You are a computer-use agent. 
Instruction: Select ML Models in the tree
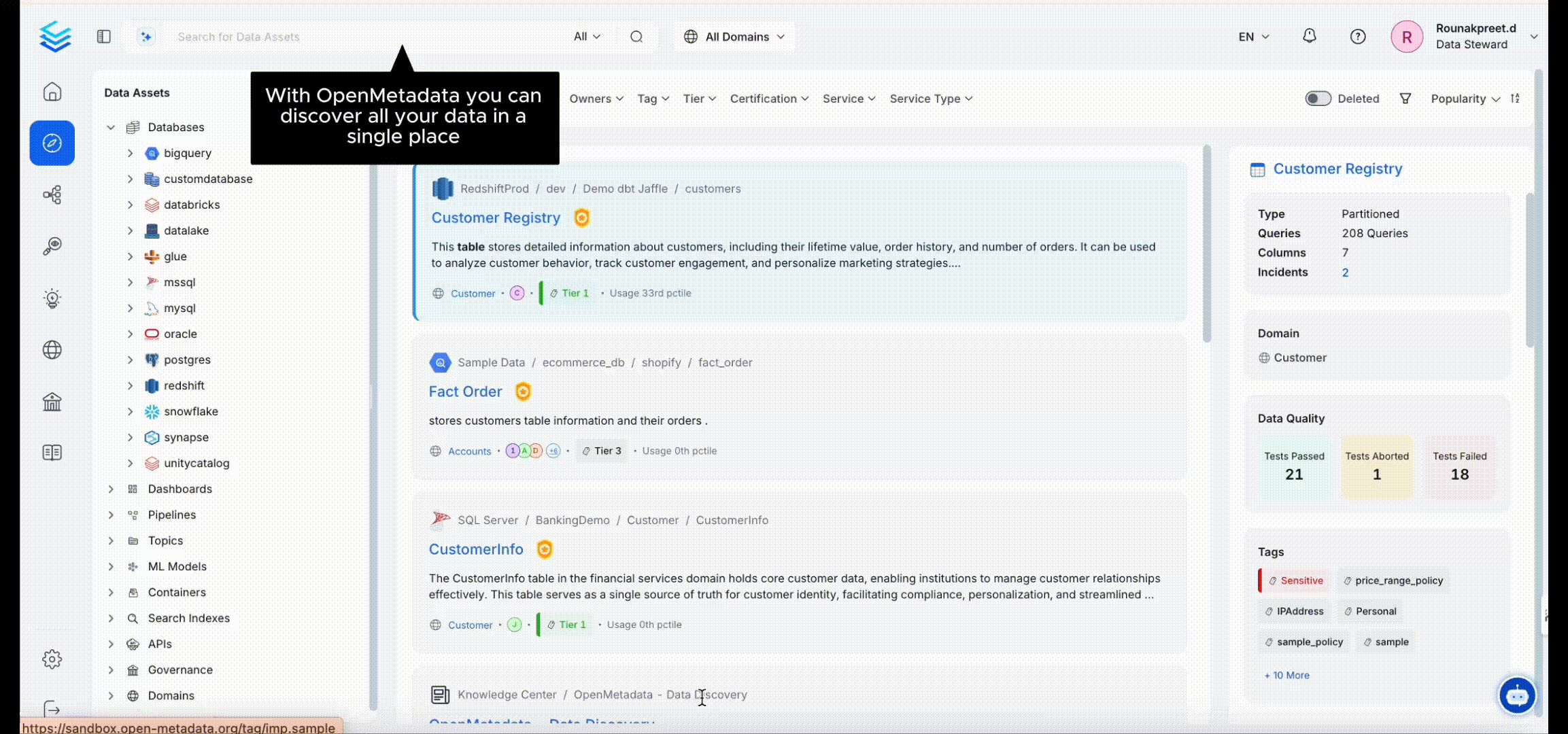[177, 566]
